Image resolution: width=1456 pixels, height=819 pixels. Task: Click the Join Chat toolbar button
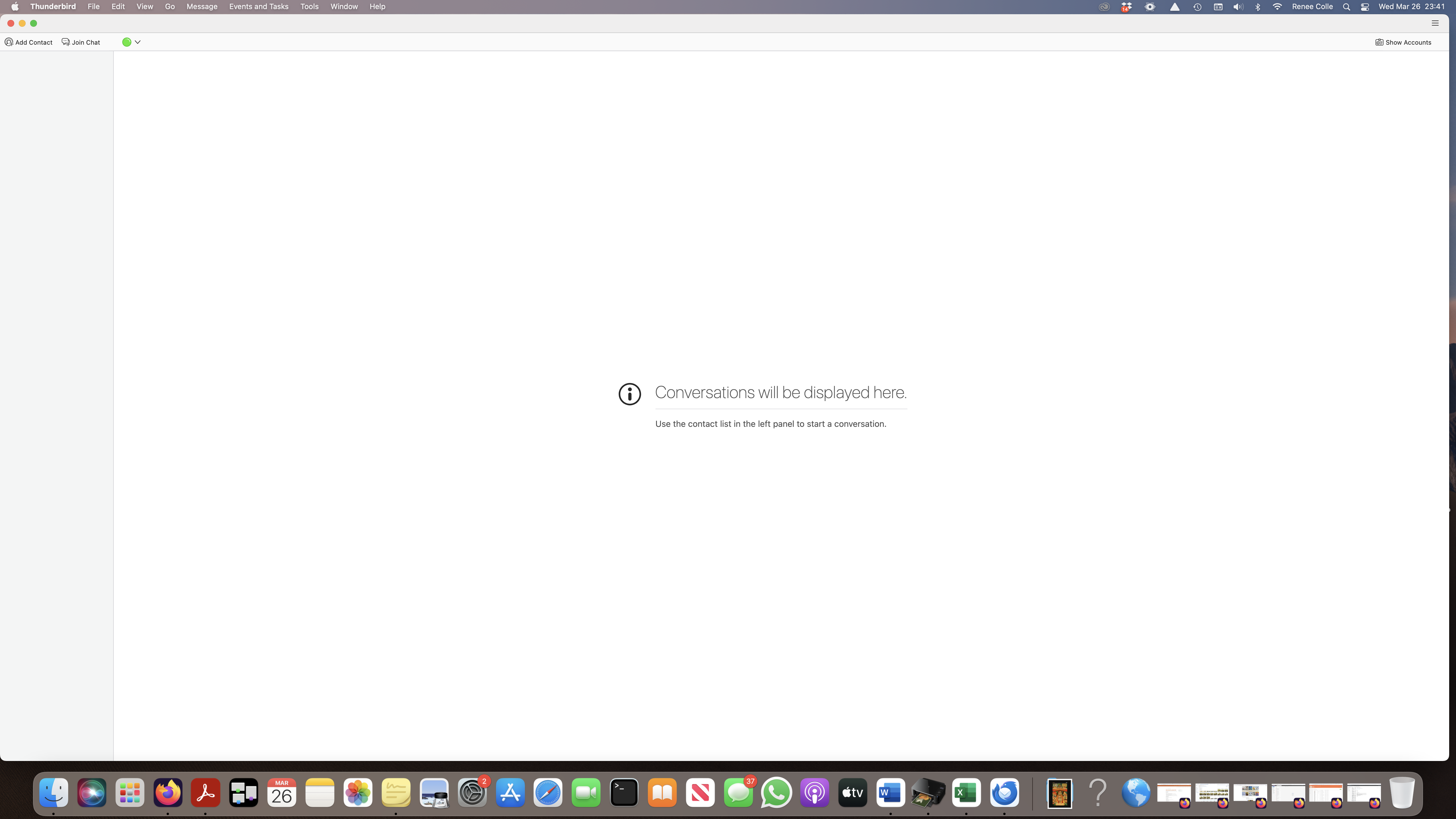(81, 42)
